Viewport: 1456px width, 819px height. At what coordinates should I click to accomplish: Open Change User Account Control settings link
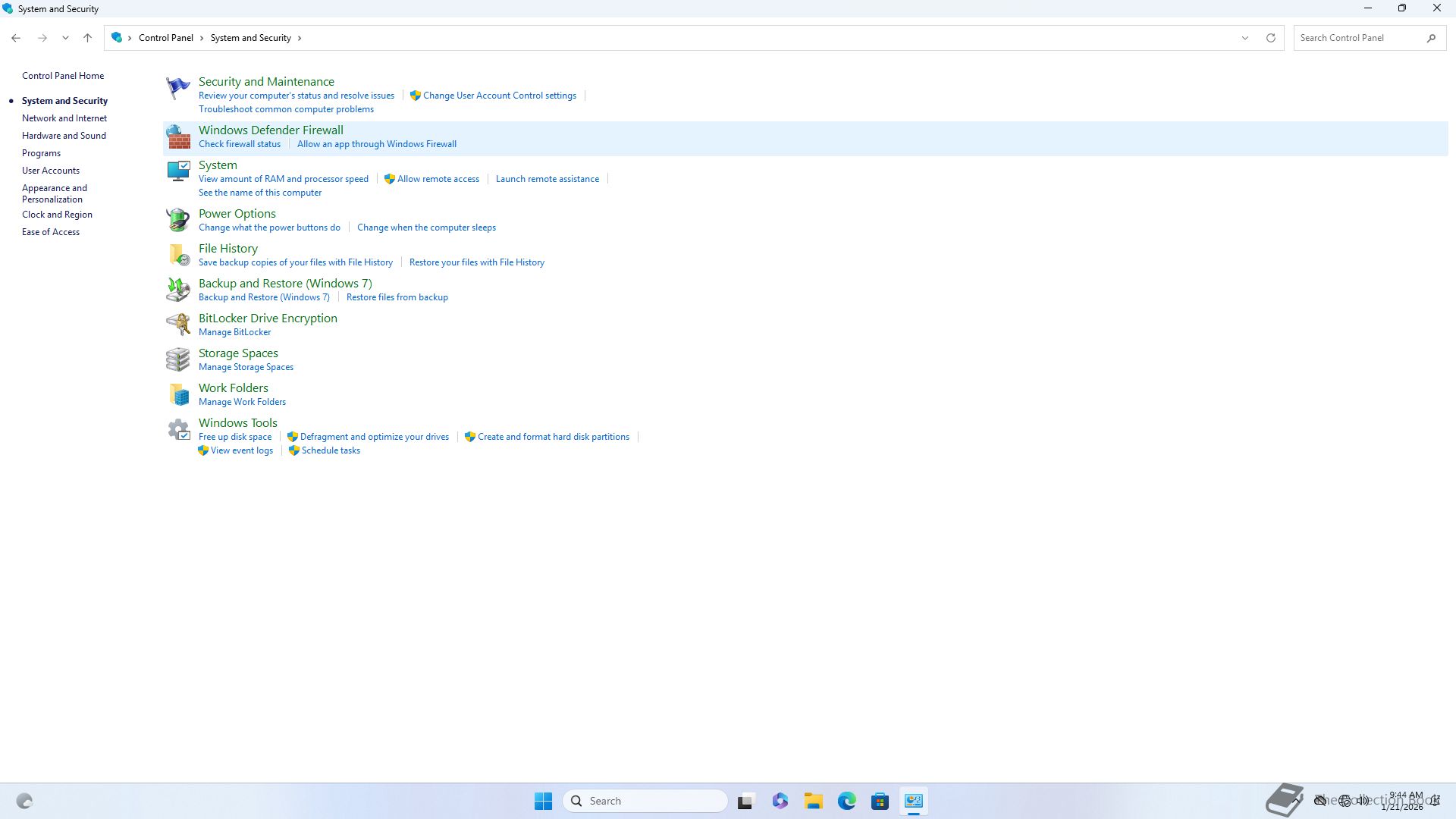499,96
